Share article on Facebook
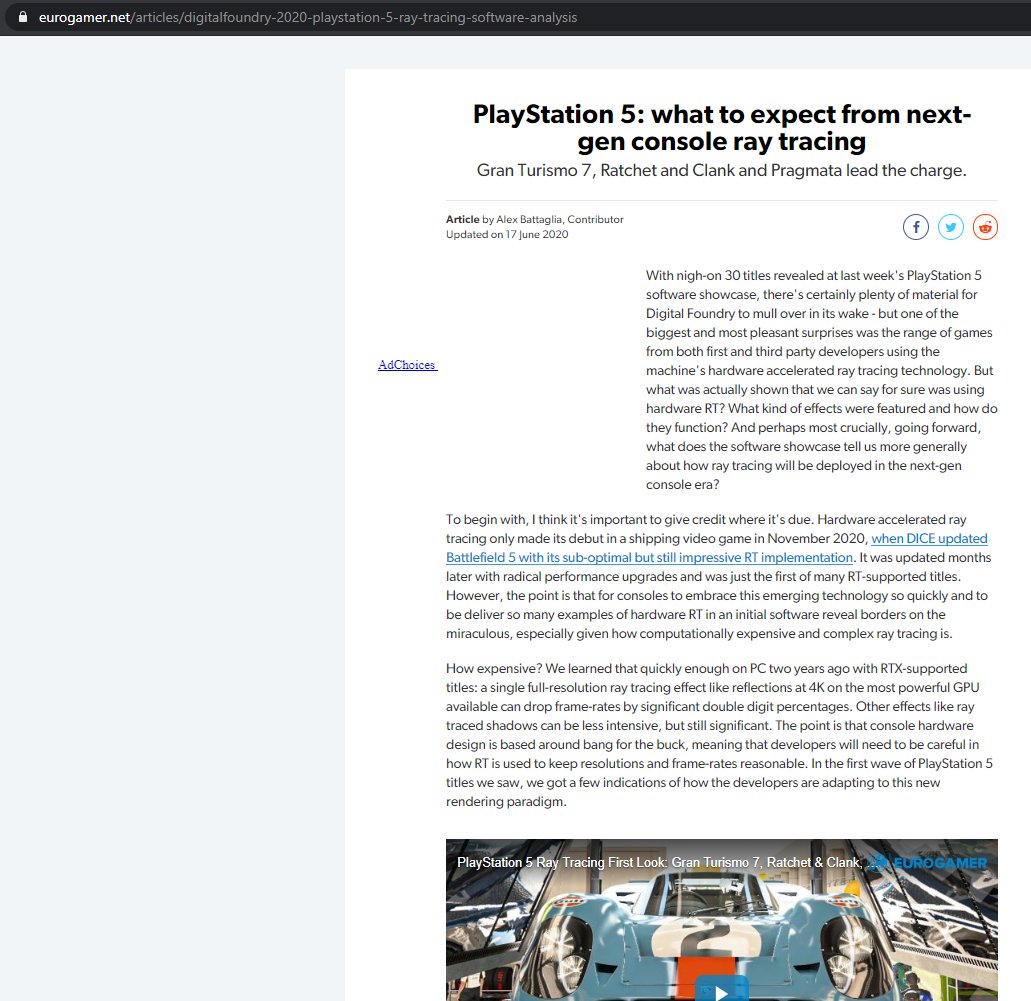 (915, 227)
